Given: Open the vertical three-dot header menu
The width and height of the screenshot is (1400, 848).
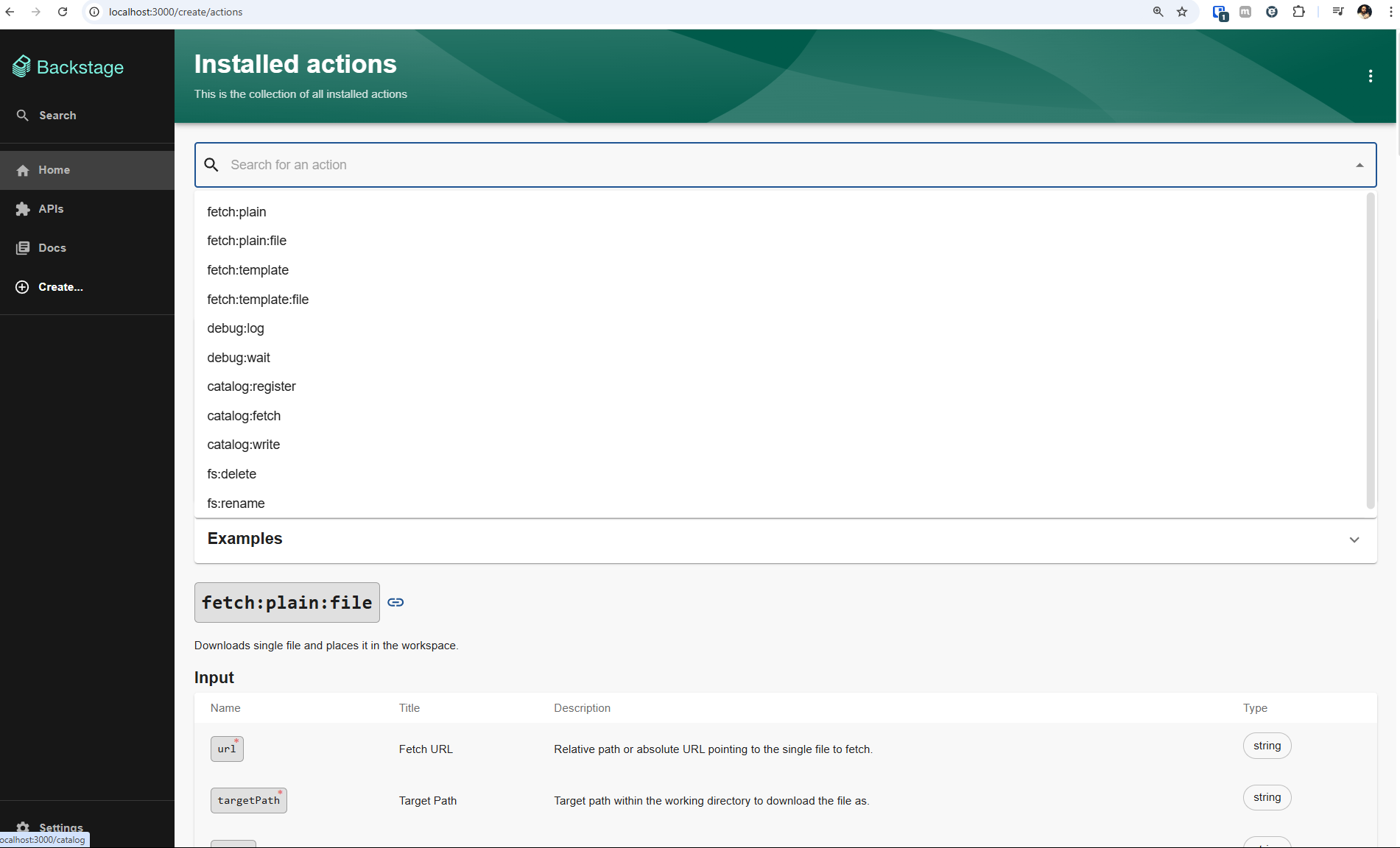Looking at the screenshot, I should click(1370, 76).
